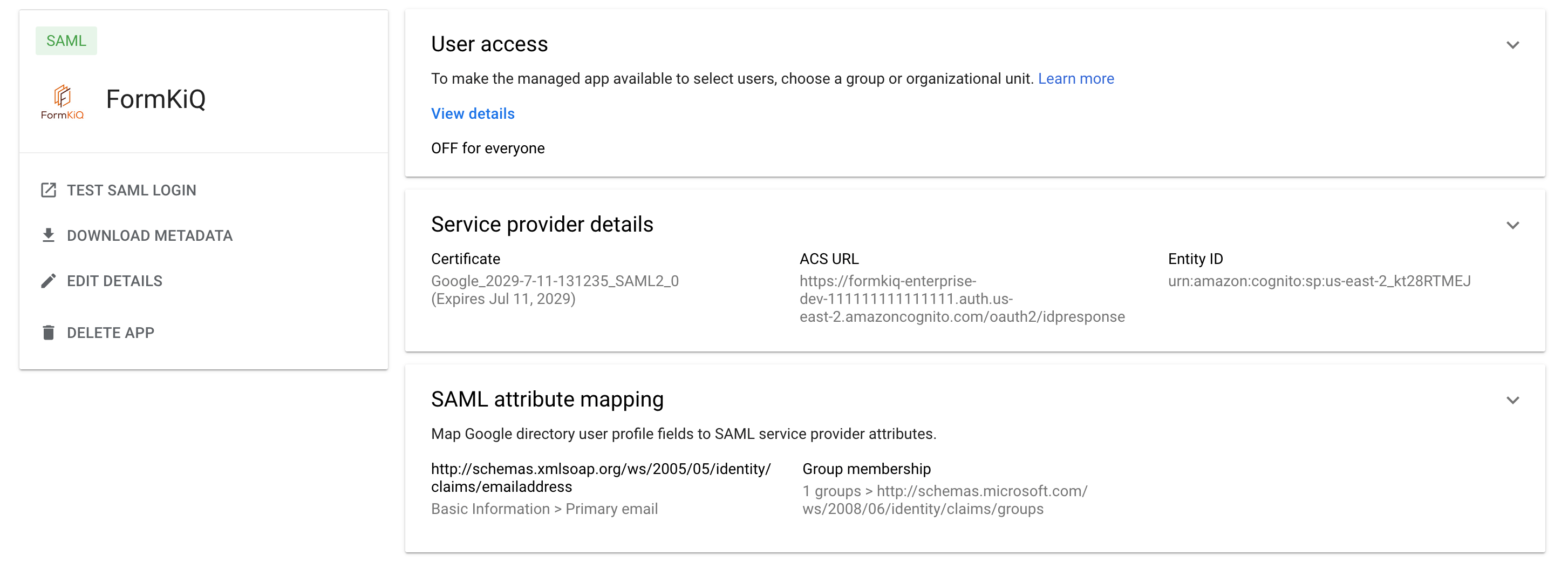Click the 'To make the managed app available' description
This screenshot has height=582, width=1568.
(x=732, y=78)
